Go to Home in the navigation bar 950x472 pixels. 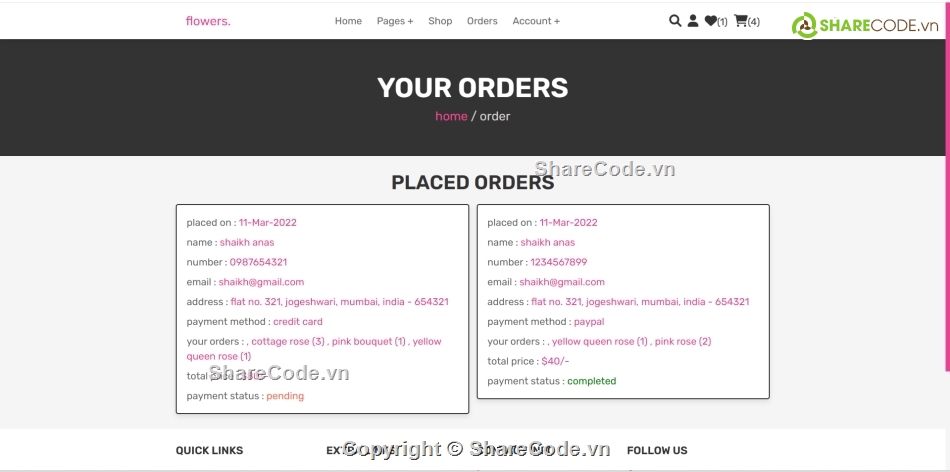(348, 21)
